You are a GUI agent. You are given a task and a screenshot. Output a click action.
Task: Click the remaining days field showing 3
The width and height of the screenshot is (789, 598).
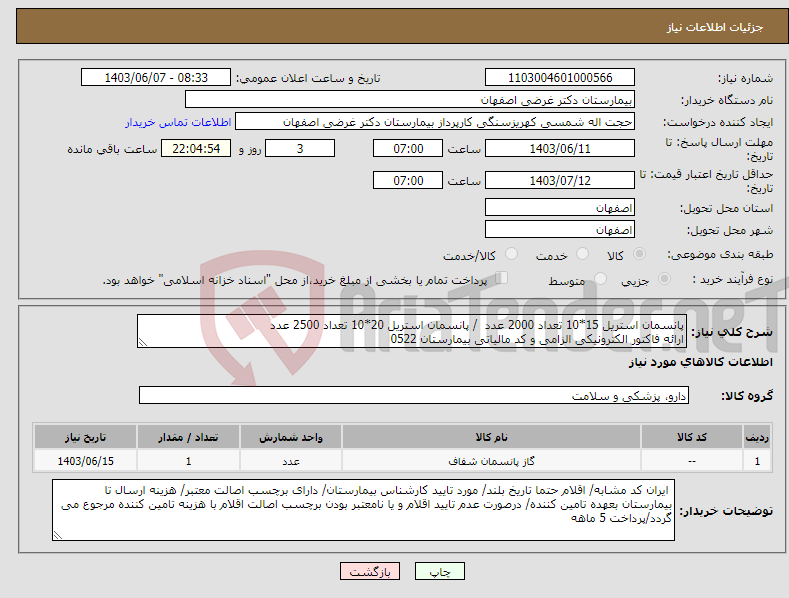click(x=300, y=148)
